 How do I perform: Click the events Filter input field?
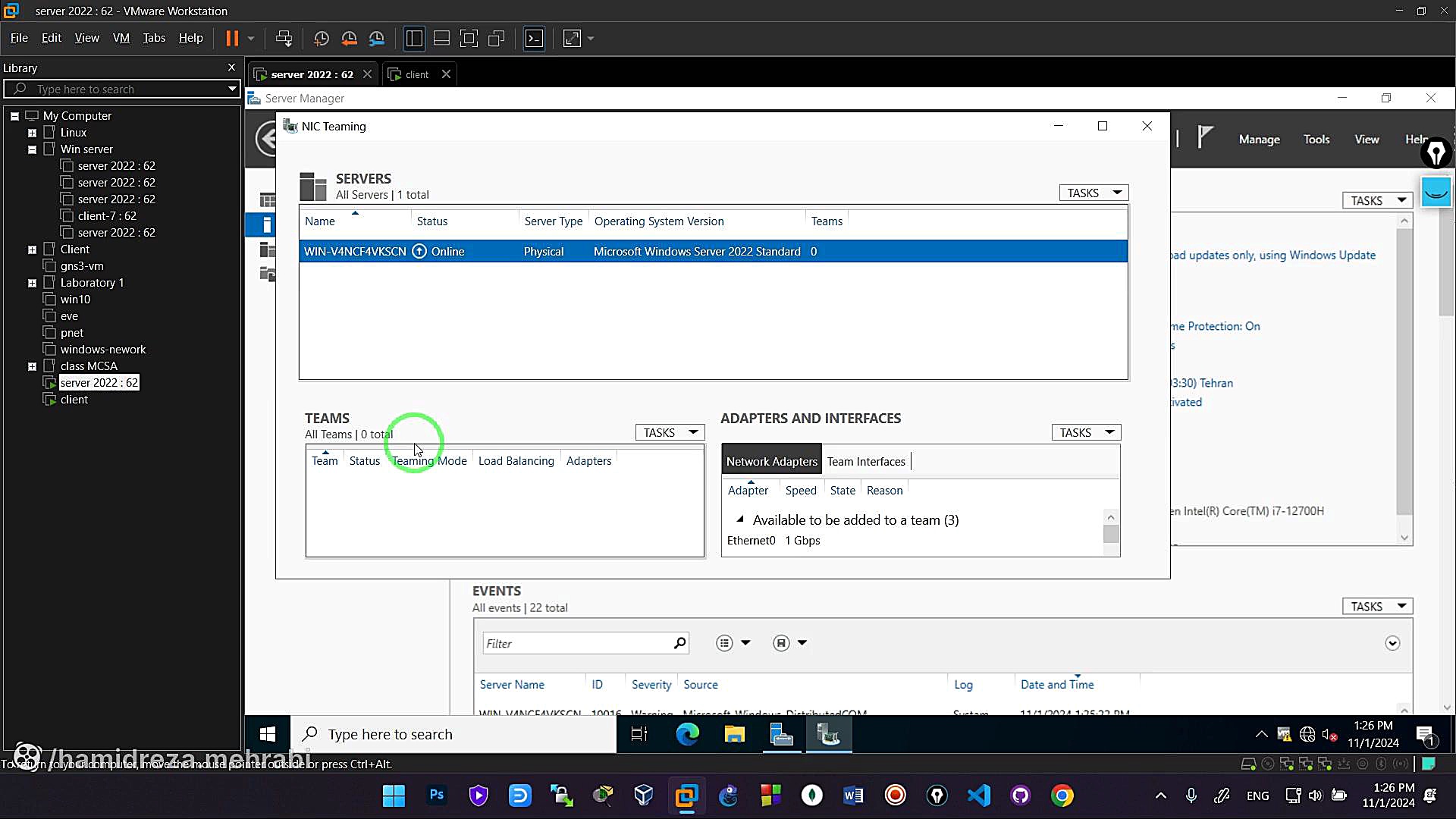click(x=576, y=643)
